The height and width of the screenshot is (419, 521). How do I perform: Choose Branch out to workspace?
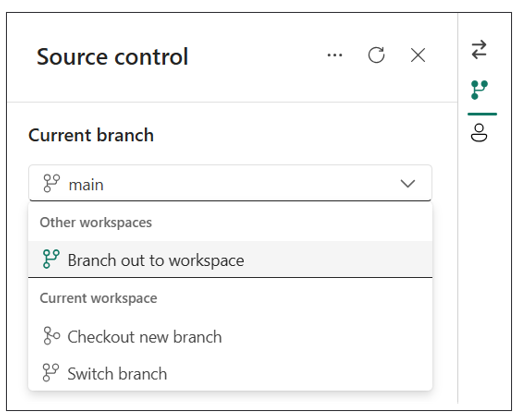[x=230, y=259]
